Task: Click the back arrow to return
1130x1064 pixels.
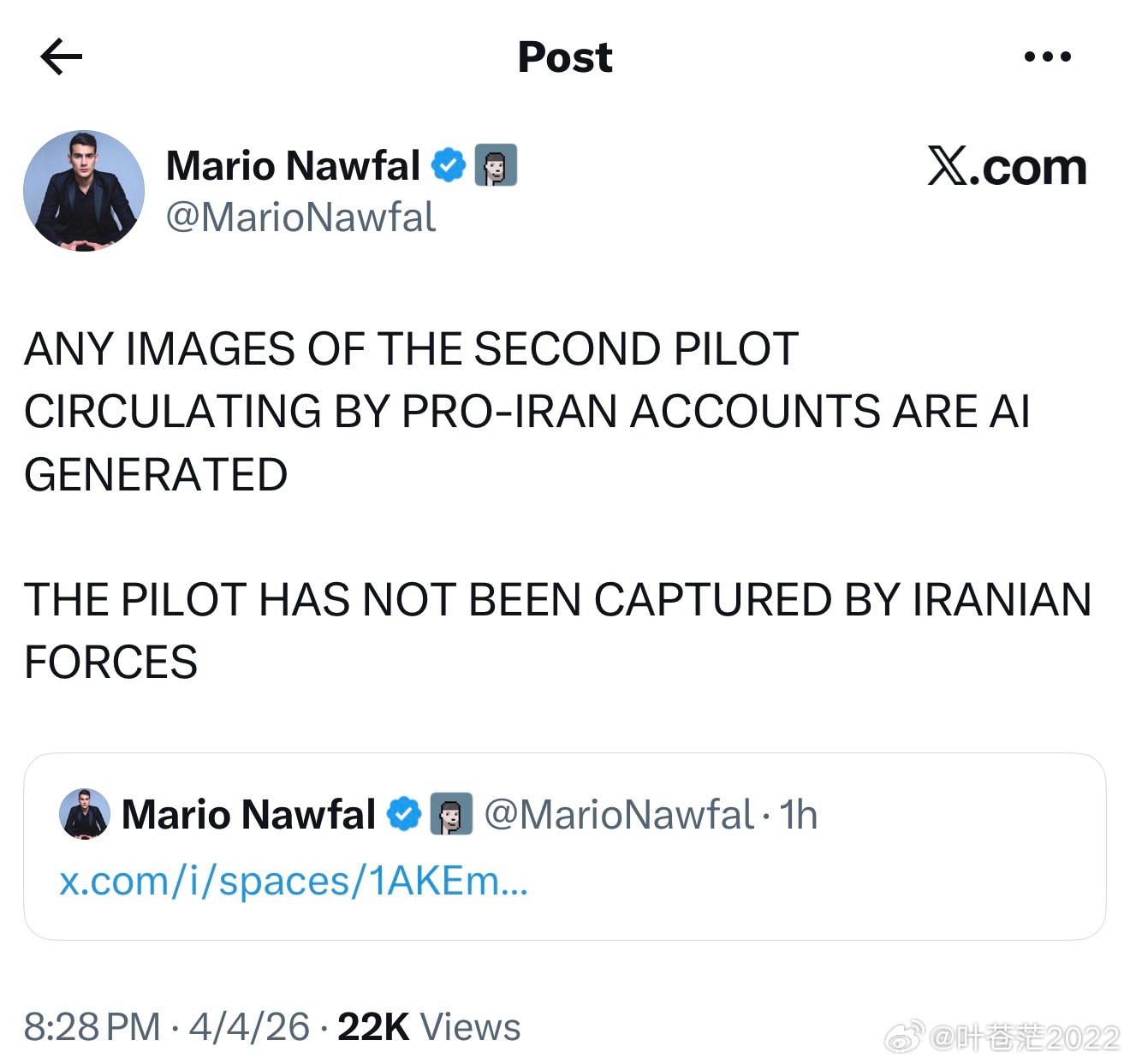Action: tap(62, 56)
